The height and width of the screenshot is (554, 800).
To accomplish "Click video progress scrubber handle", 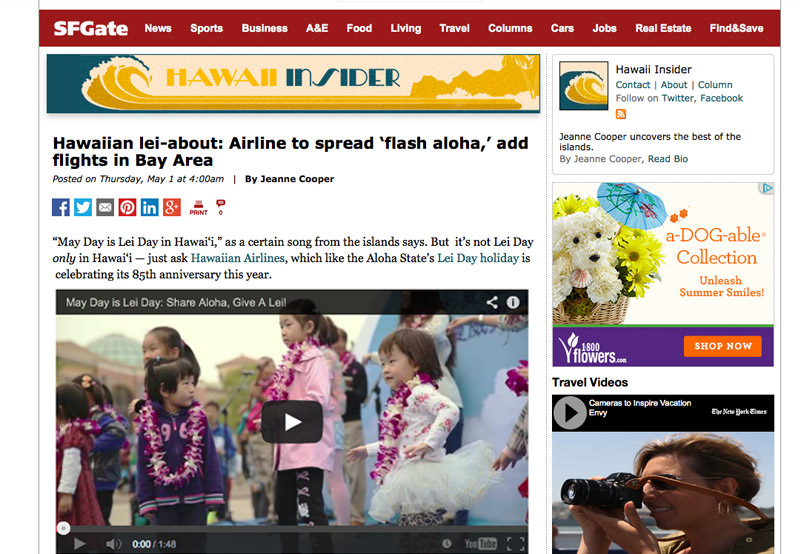I will tap(63, 528).
